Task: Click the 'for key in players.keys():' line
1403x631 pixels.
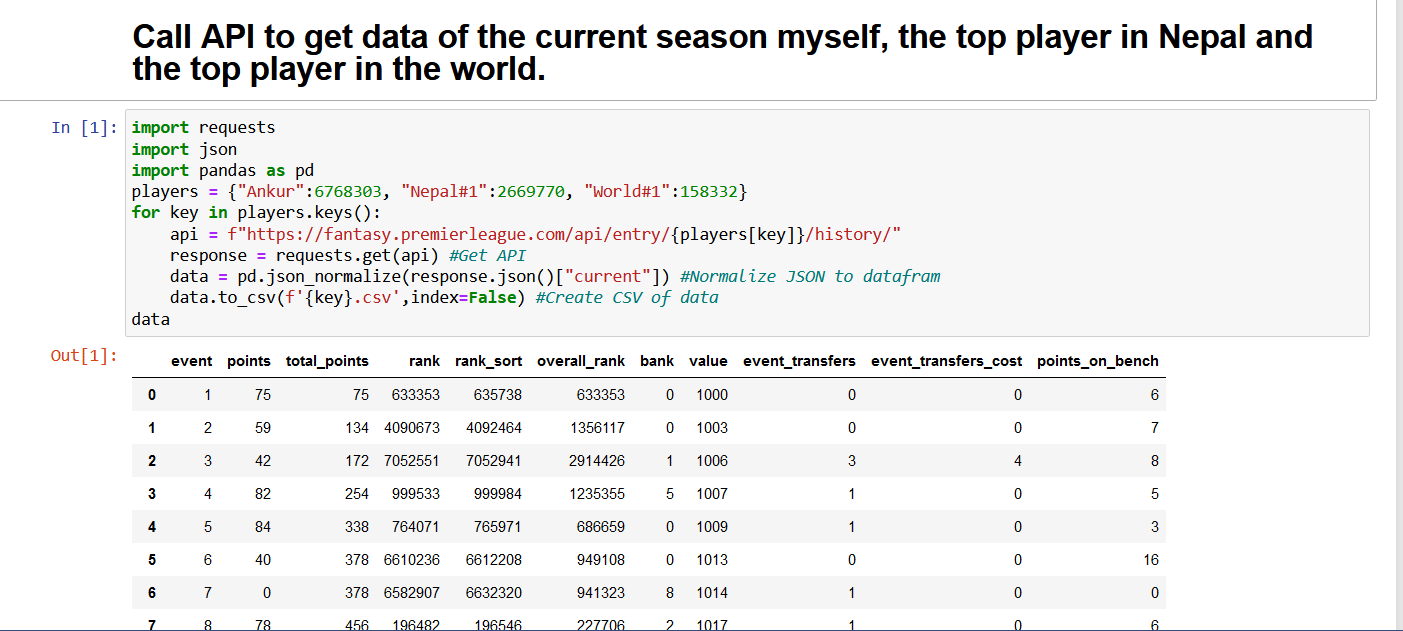Action: (256, 212)
